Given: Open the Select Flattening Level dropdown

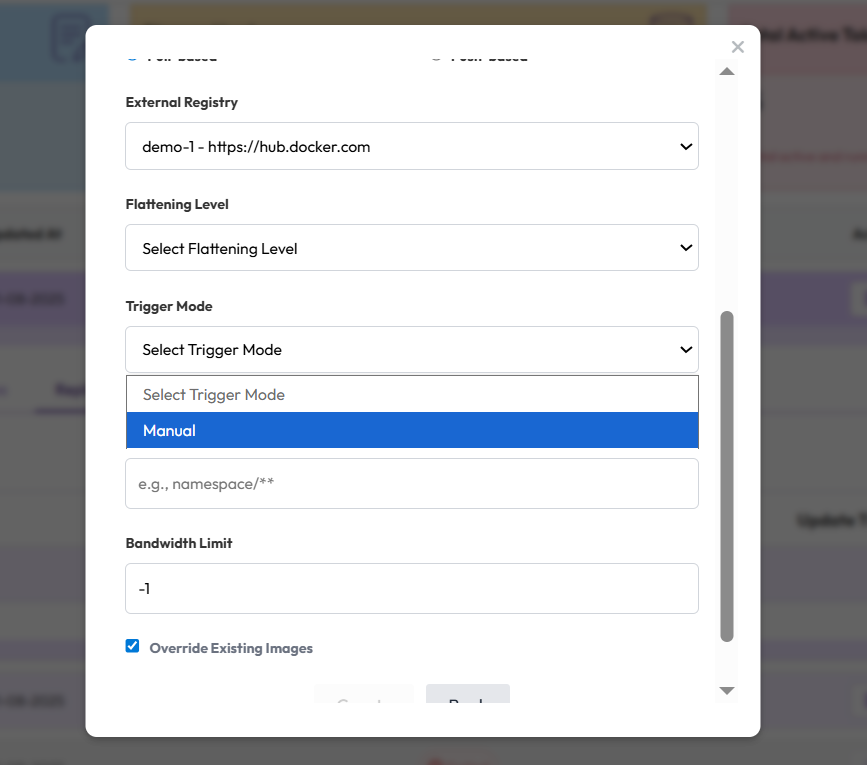Looking at the screenshot, I should [x=412, y=248].
